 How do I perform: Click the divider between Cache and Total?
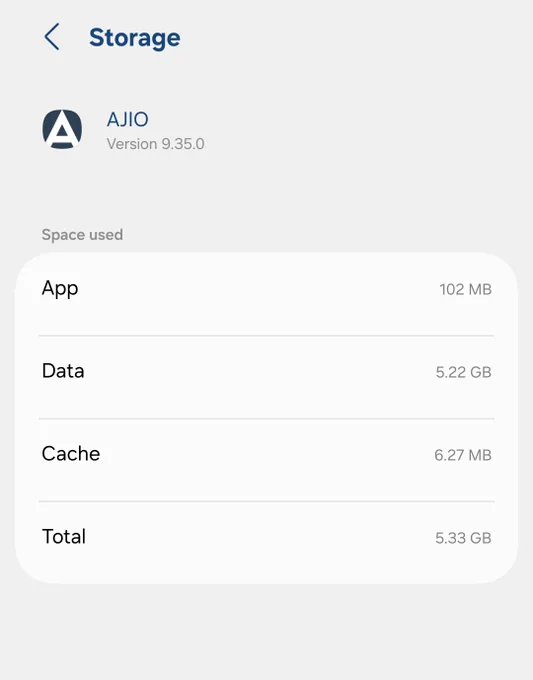pyautogui.click(x=266, y=501)
